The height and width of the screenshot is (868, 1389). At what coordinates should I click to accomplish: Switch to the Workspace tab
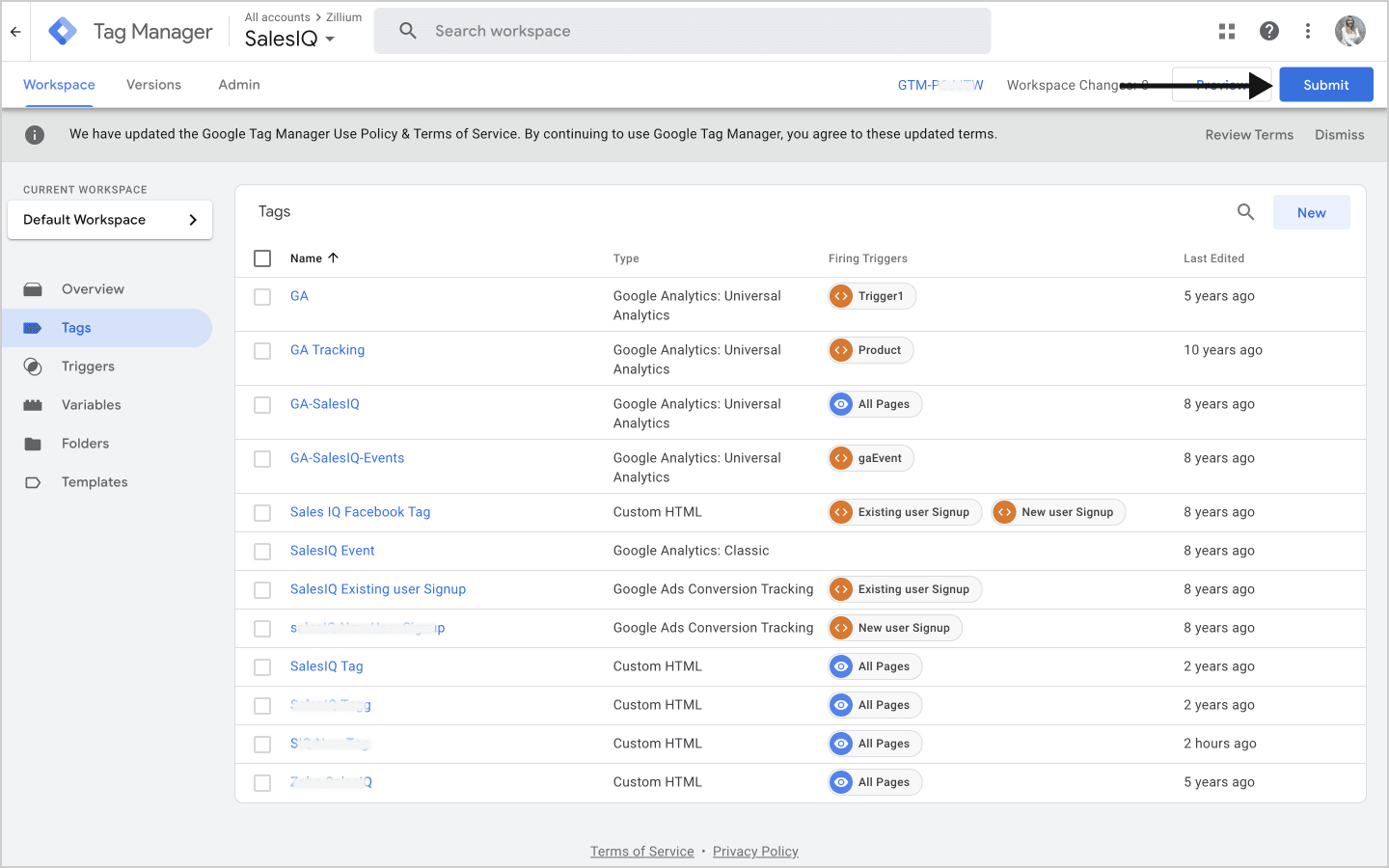point(59,85)
